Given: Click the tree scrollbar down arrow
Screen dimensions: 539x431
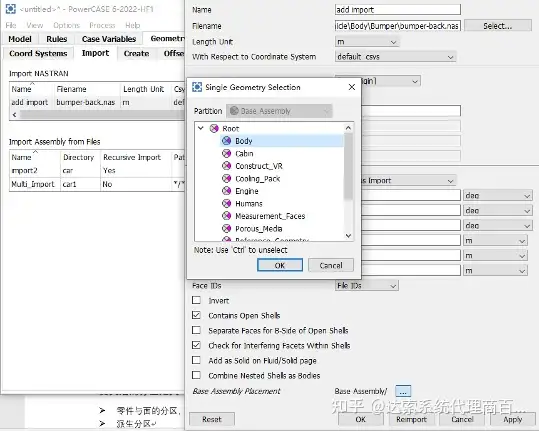Looking at the screenshot, I should [x=348, y=236].
